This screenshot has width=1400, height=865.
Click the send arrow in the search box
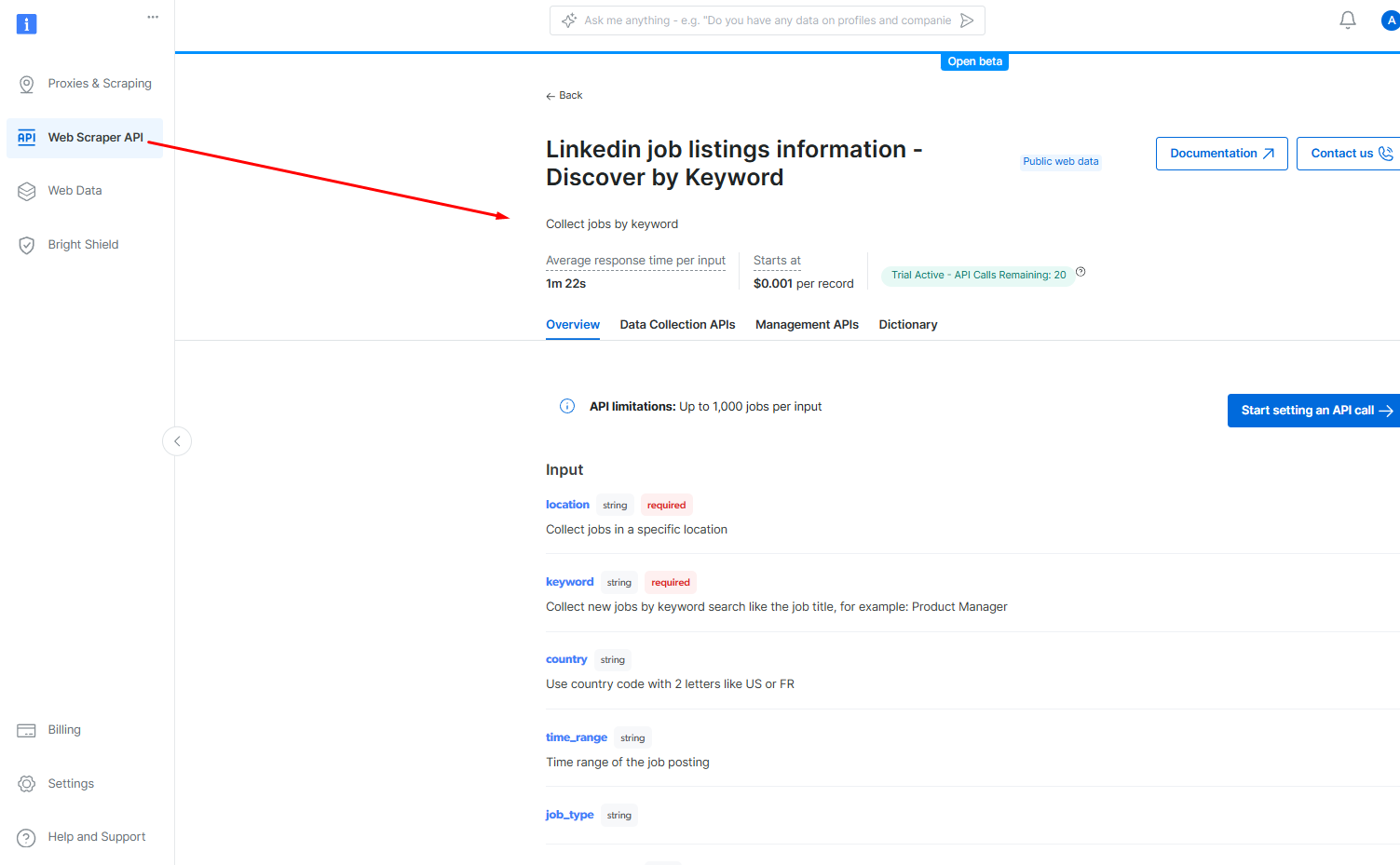click(x=967, y=20)
